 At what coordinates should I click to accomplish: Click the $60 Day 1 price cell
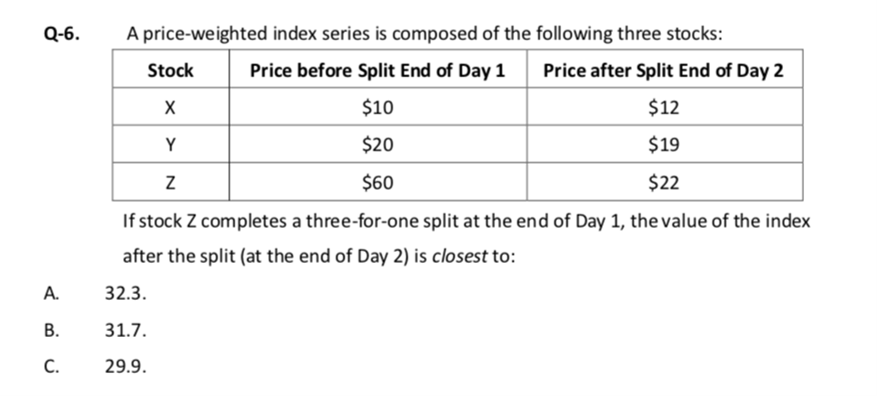coord(378,182)
